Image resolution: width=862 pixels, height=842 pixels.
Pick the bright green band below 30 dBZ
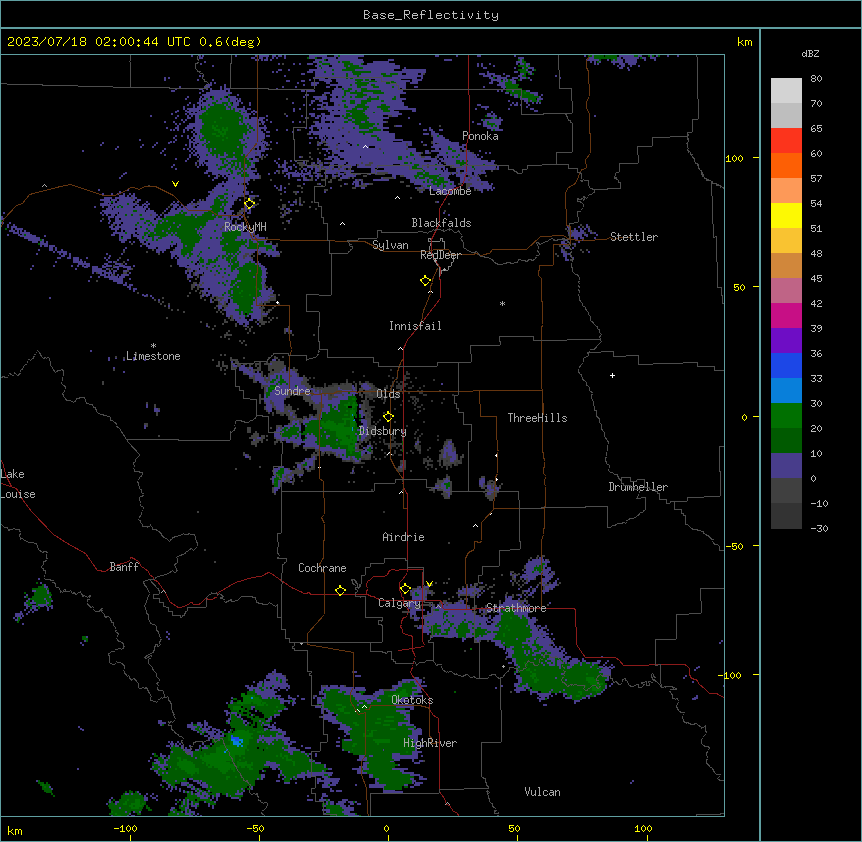point(786,416)
